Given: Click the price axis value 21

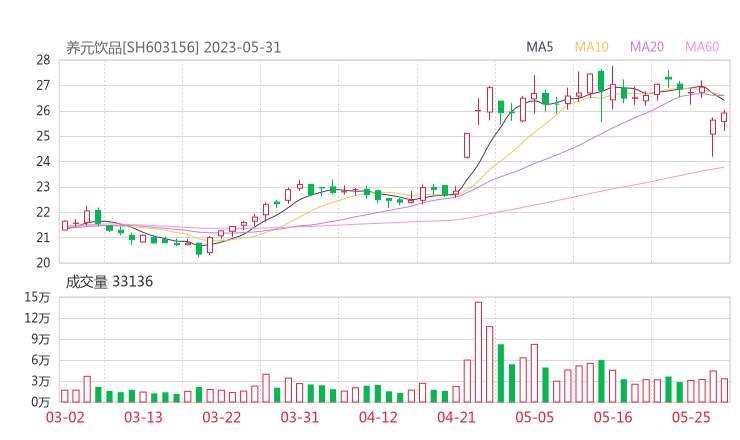Looking at the screenshot, I should coord(43,237).
